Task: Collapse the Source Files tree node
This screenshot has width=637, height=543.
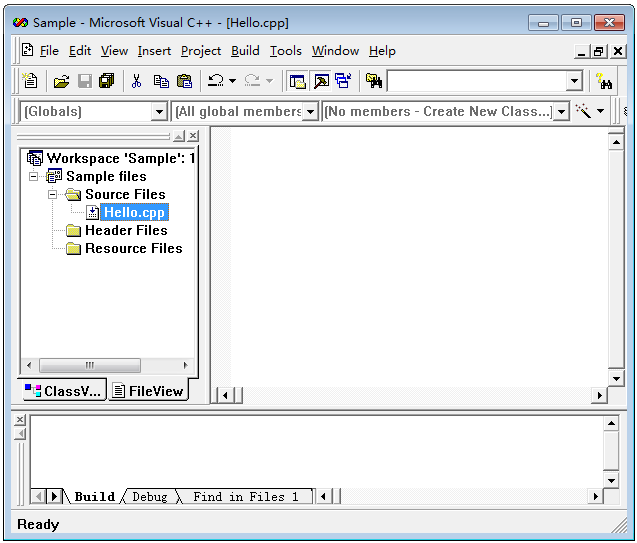Action: 52,195
